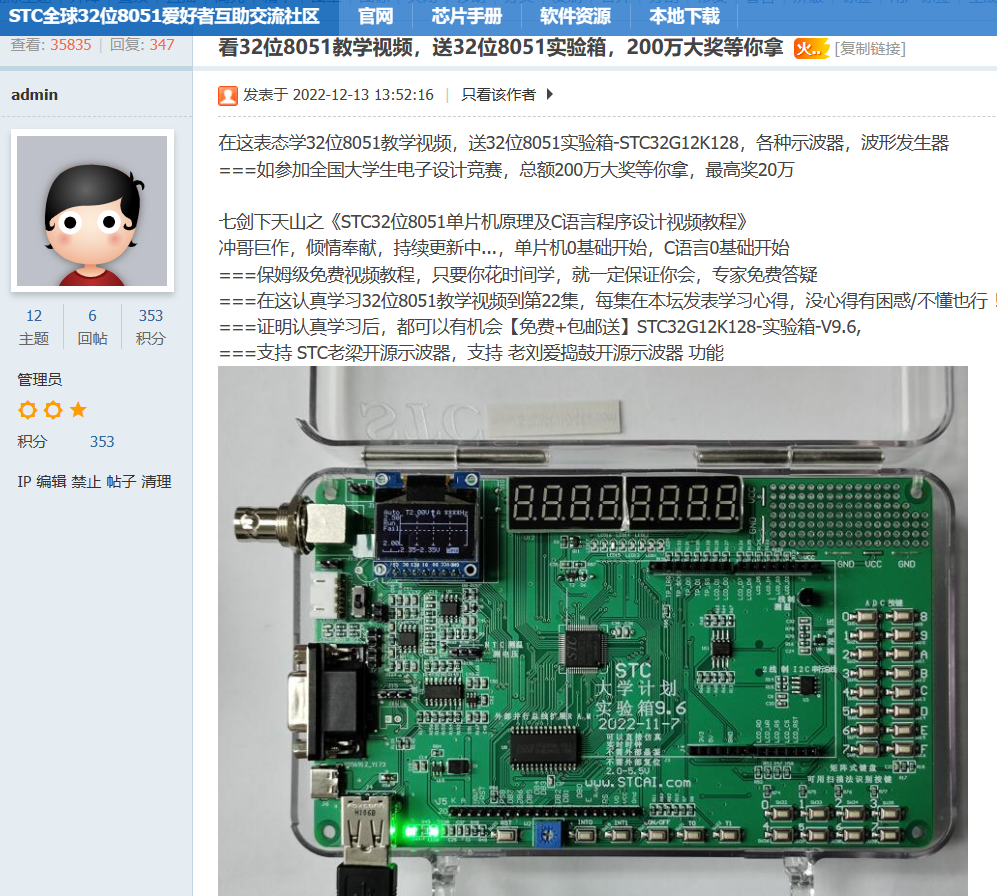Screen dimensions: 997x896
Task: Expand the arrow next to 只看该作者
Action: [x=550, y=95]
